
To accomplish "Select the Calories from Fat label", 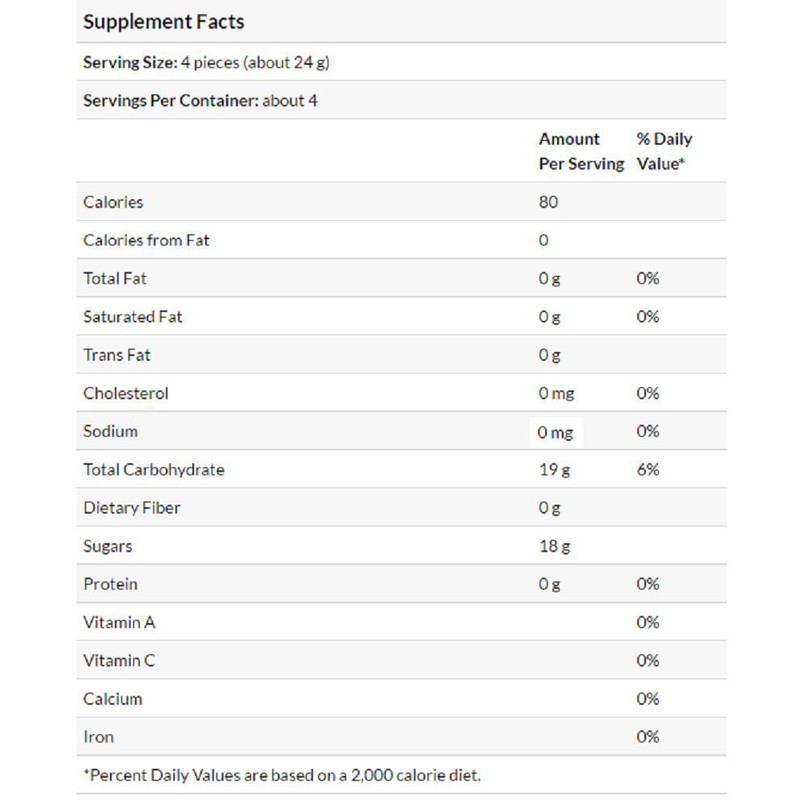I will [146, 240].
